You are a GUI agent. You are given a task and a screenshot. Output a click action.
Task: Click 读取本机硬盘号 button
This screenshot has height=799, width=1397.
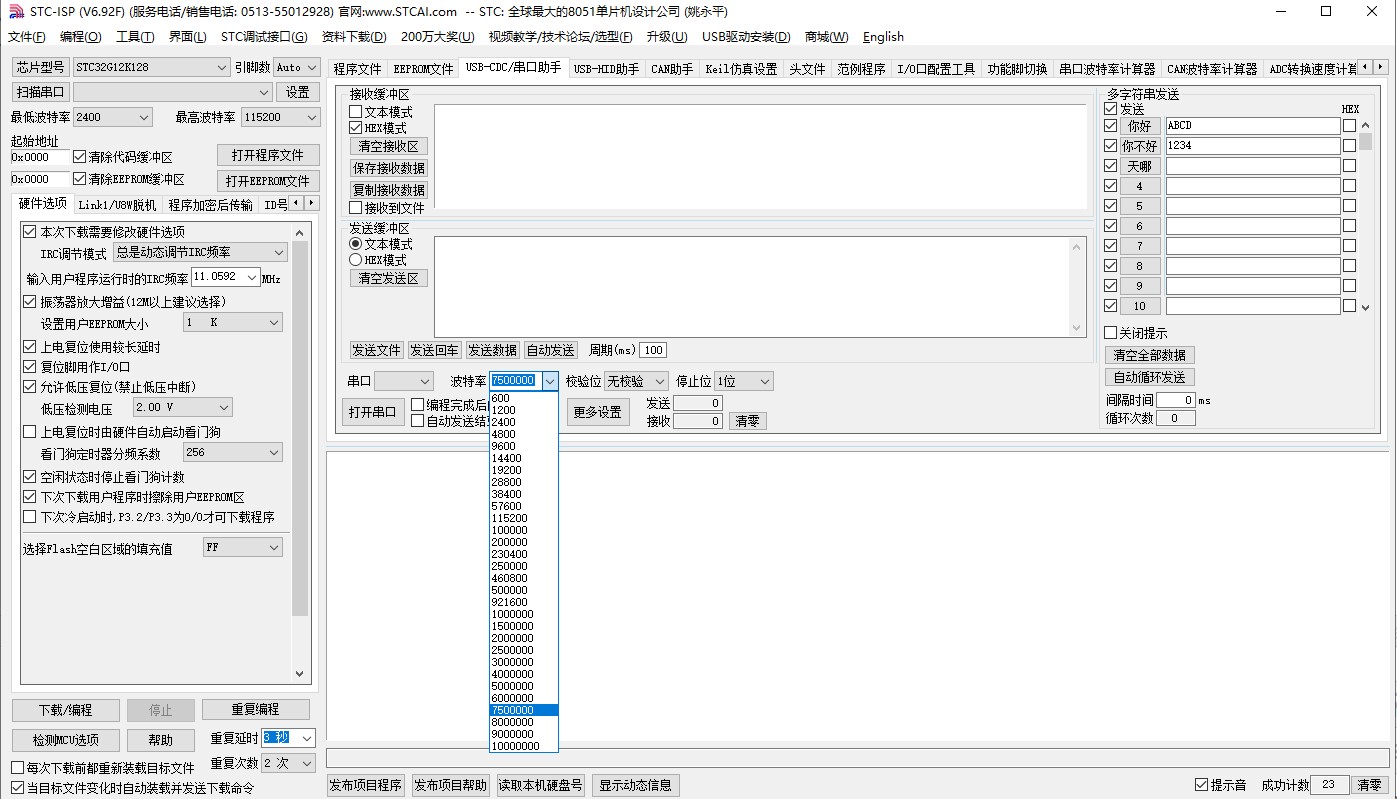540,785
